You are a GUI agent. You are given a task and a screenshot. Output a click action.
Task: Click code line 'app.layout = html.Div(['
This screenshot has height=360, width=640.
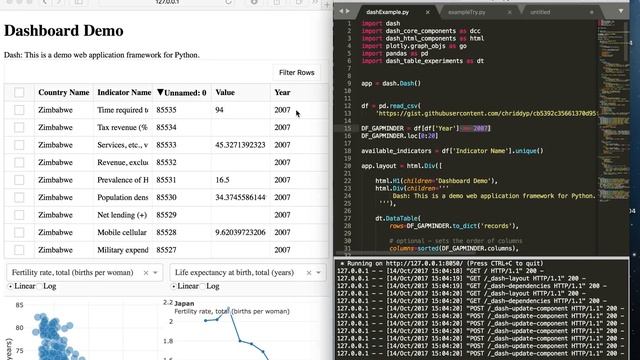[401, 166]
